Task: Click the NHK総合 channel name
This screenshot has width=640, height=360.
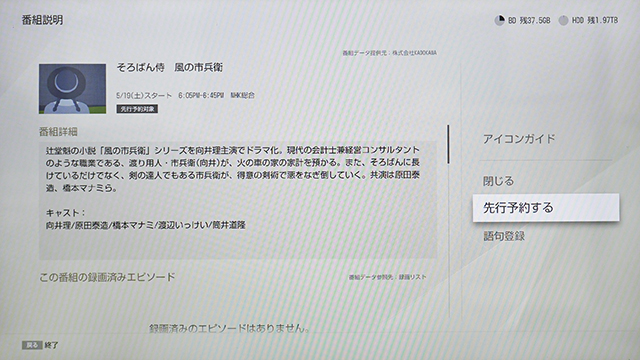Action: (x=242, y=96)
